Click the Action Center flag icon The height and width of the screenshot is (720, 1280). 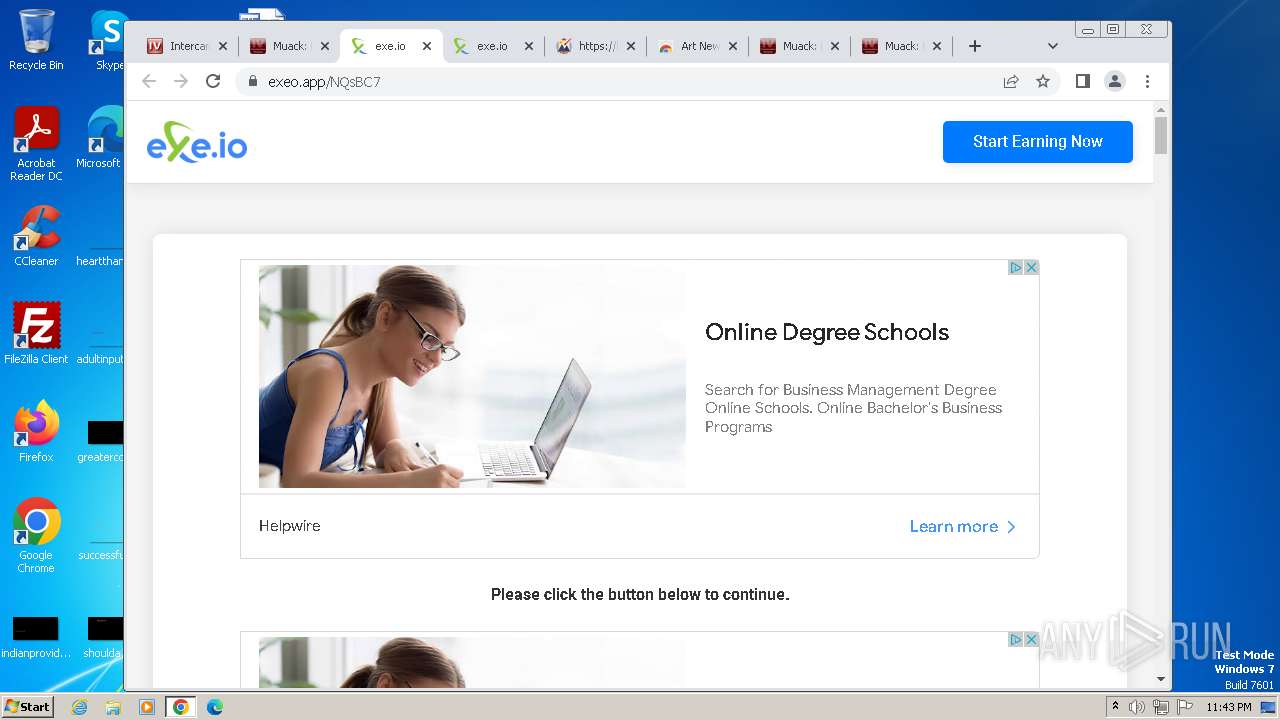tap(1185, 707)
